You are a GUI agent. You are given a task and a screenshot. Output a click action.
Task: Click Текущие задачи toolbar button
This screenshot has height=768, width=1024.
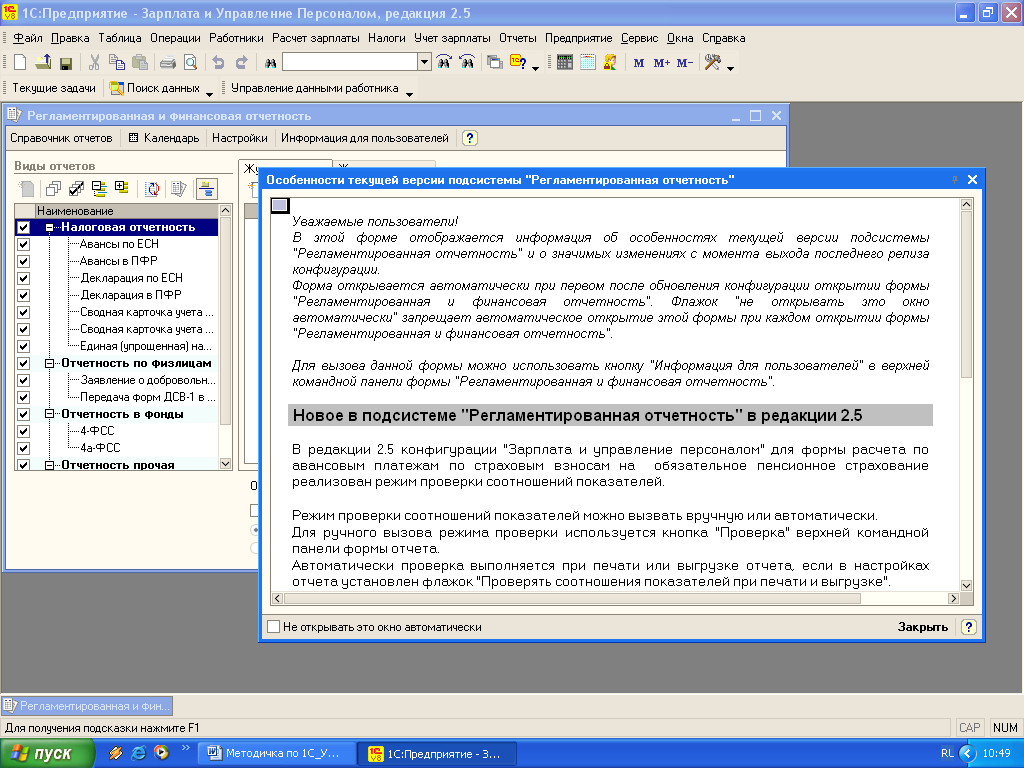pyautogui.click(x=54, y=88)
